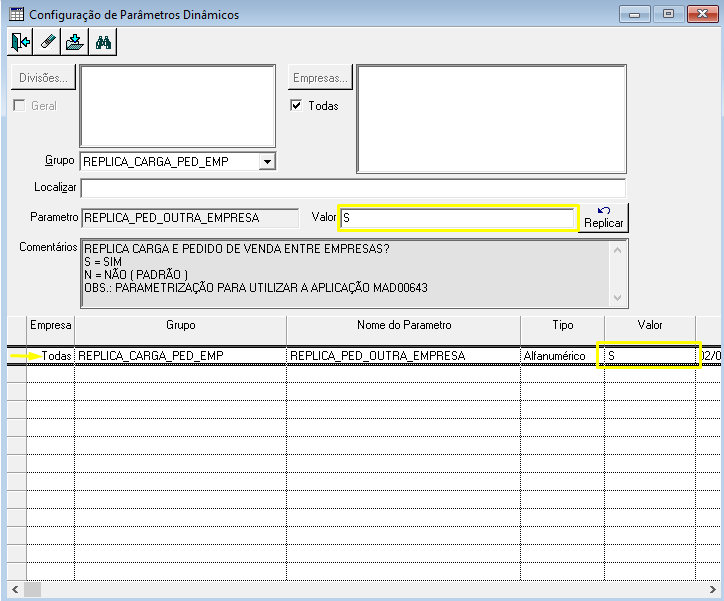
Task: Click the Nome do Parametro column header
Action: click(404, 325)
